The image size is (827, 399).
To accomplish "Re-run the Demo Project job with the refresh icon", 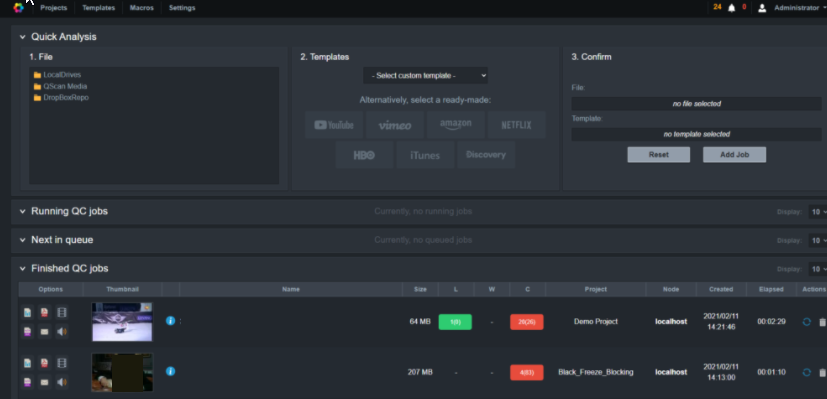I will point(806,322).
